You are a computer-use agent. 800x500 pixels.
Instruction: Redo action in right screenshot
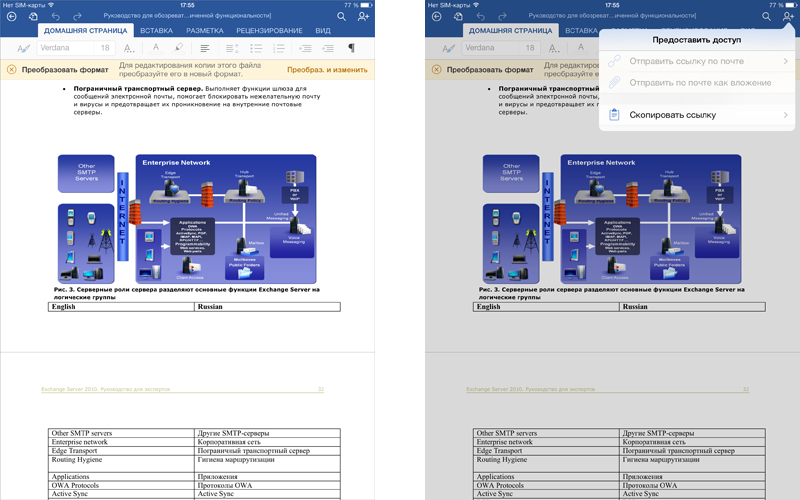tap(502, 16)
